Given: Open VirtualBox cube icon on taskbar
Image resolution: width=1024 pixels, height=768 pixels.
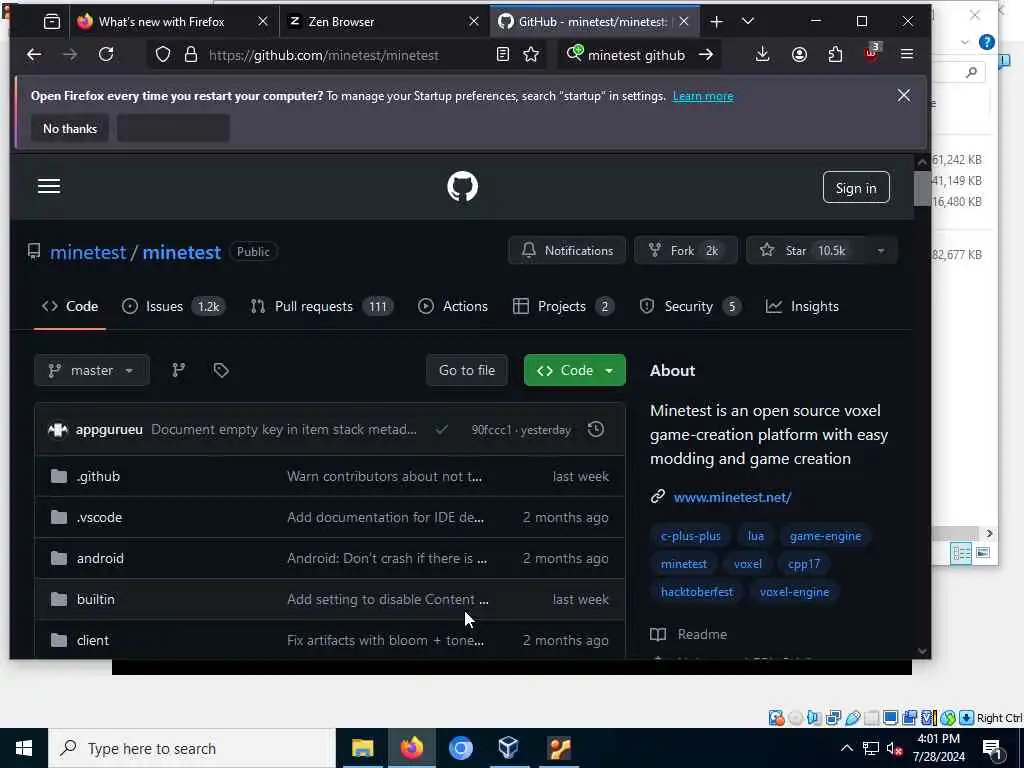Looking at the screenshot, I should pos(509,748).
